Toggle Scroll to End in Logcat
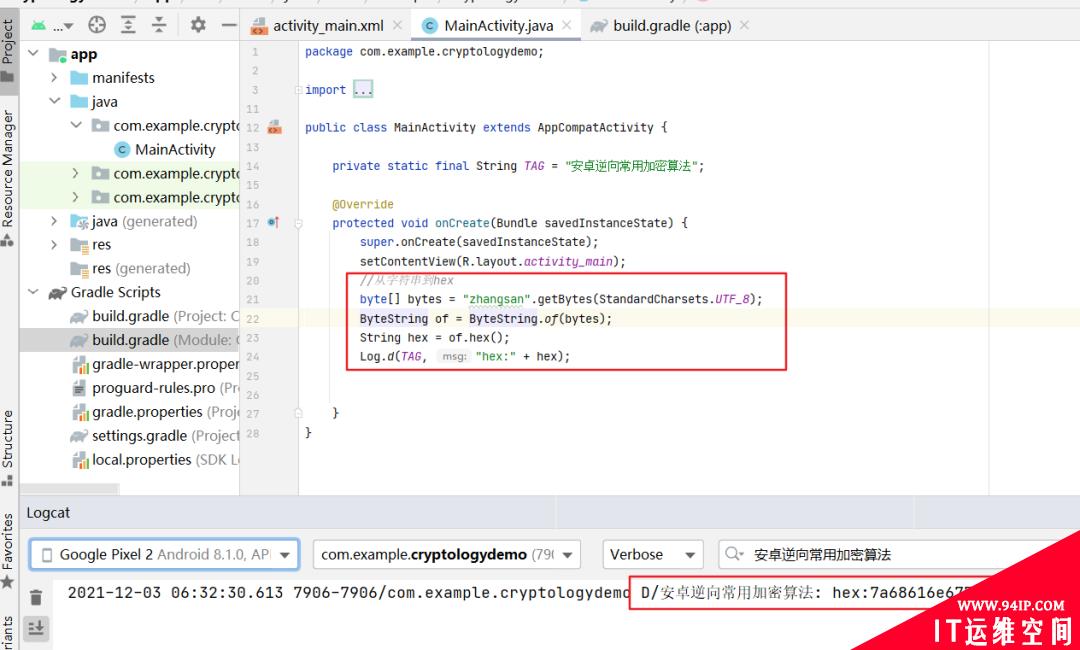This screenshot has width=1080, height=650. [x=37, y=627]
